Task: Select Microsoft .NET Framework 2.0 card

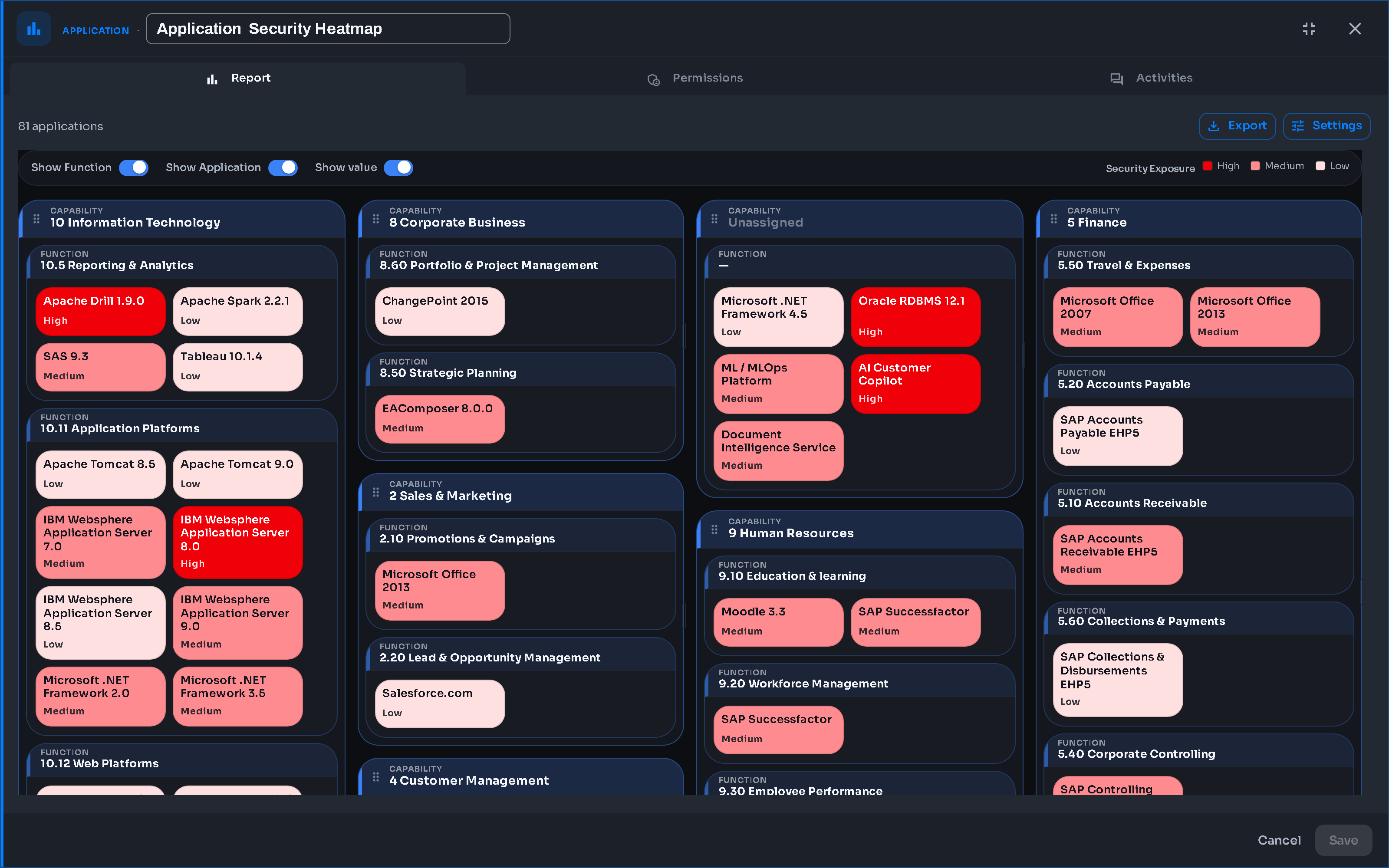Action: tap(100, 696)
